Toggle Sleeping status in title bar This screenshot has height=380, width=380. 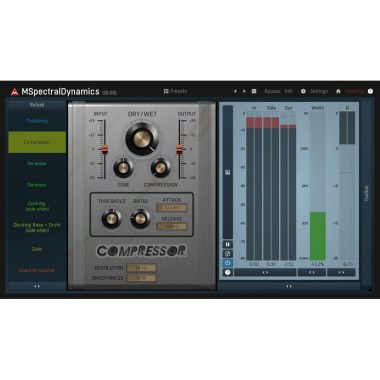coord(354,91)
